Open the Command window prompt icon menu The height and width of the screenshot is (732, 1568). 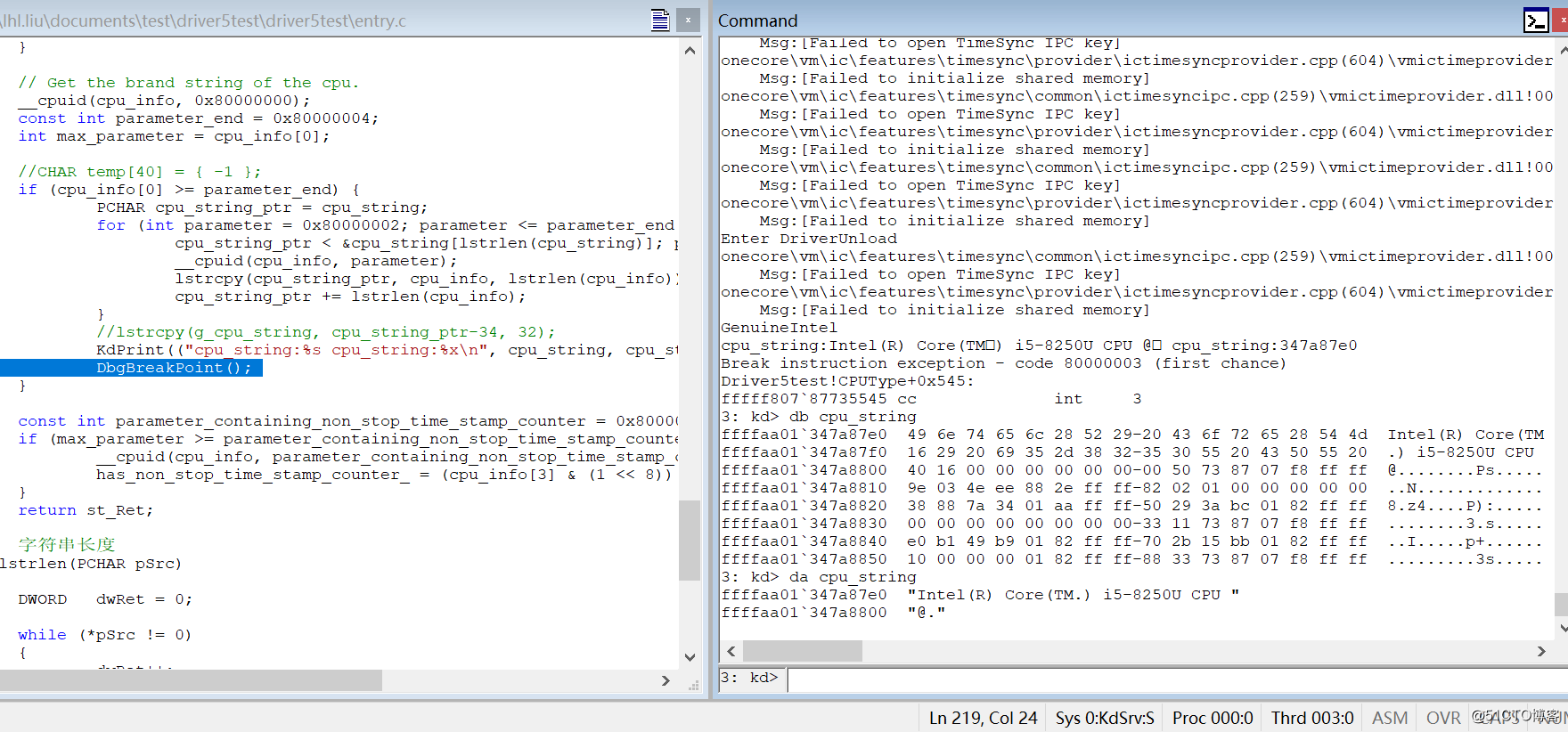coord(1536,20)
